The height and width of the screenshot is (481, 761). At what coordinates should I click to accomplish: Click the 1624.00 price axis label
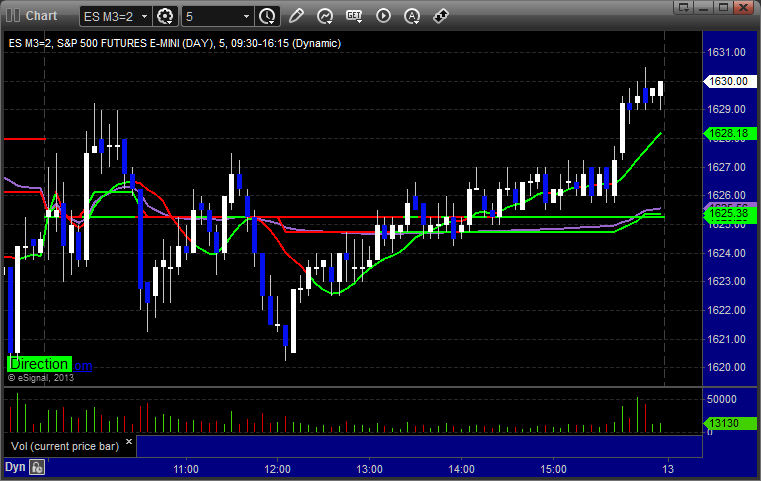727,253
